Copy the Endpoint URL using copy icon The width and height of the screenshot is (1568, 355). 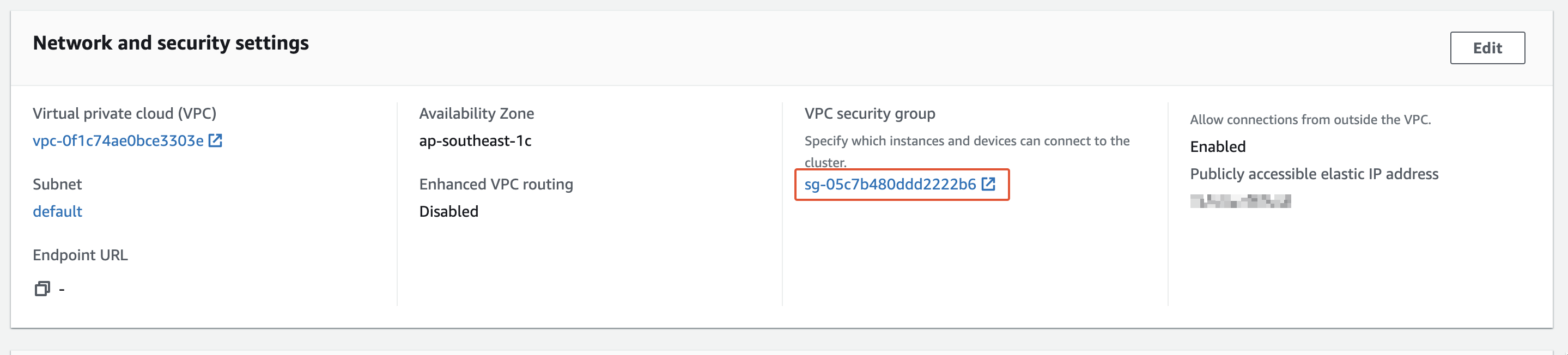pos(42,289)
